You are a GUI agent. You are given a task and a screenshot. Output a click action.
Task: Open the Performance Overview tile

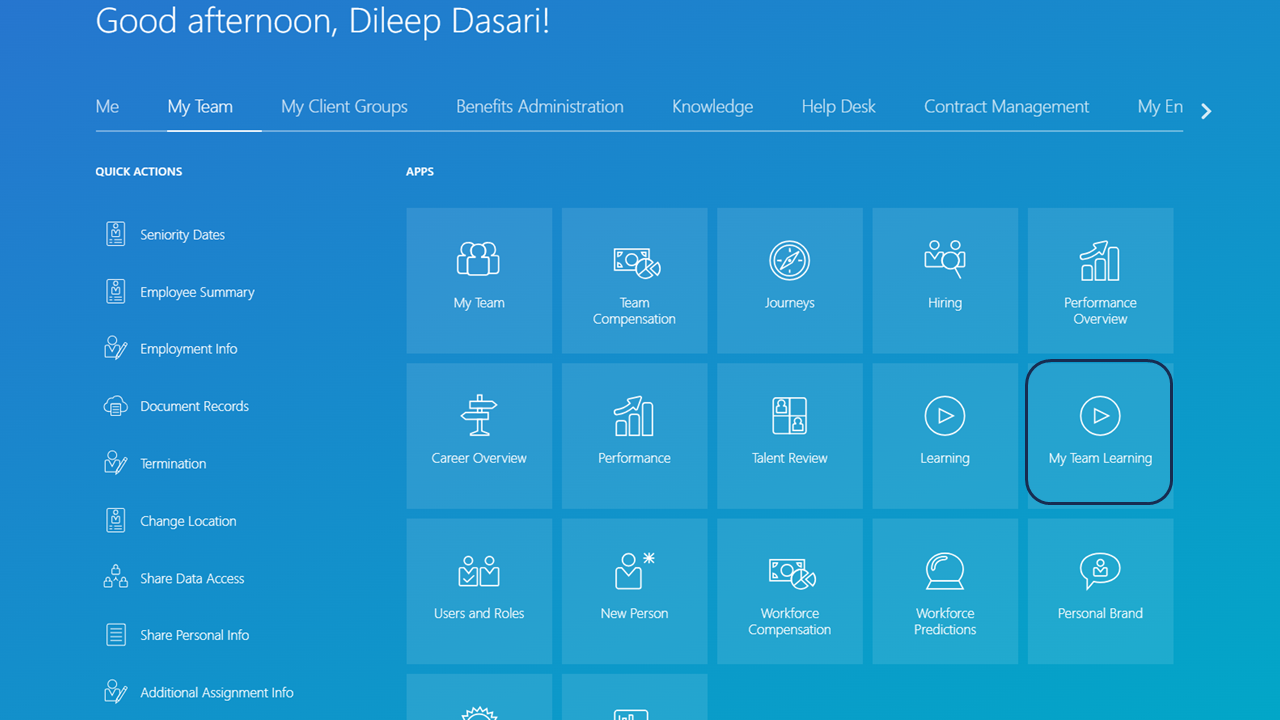(x=1100, y=280)
